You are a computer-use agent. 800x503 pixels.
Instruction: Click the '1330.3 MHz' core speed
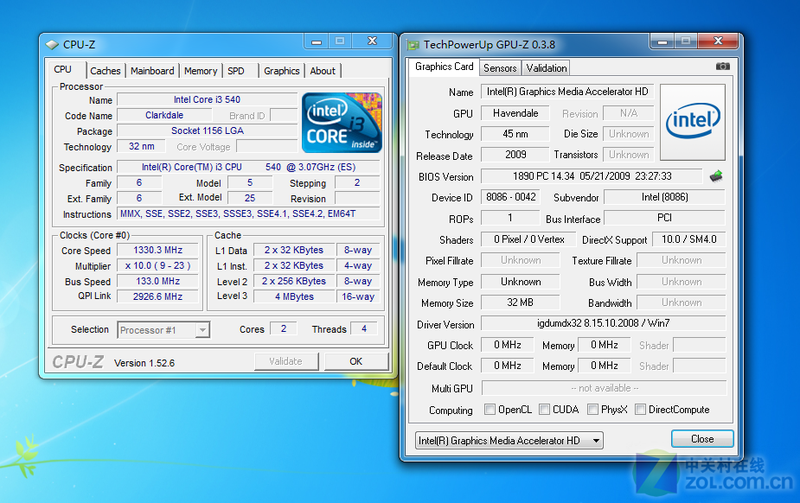158,250
